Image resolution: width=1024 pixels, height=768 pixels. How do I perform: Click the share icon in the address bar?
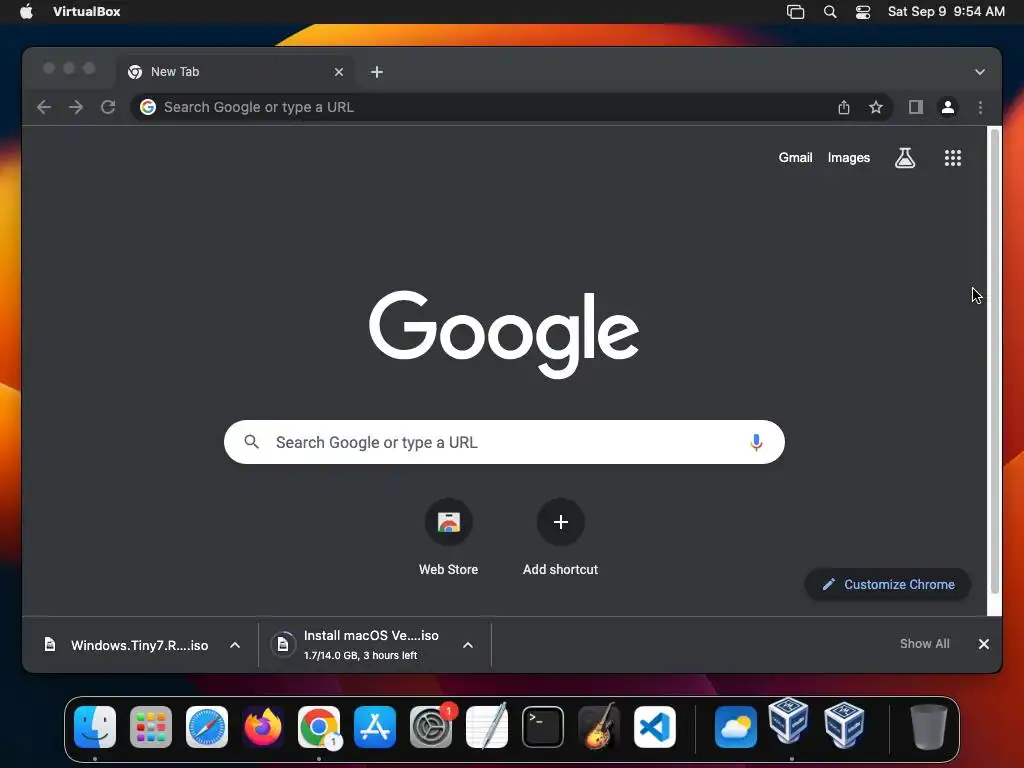point(844,107)
